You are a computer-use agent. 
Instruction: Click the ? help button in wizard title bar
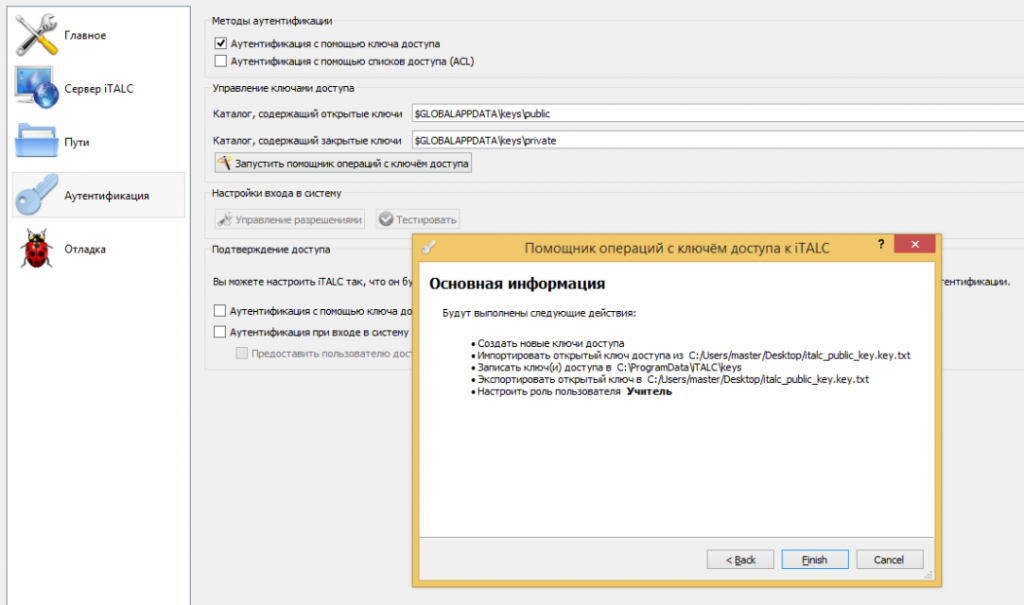click(x=881, y=244)
